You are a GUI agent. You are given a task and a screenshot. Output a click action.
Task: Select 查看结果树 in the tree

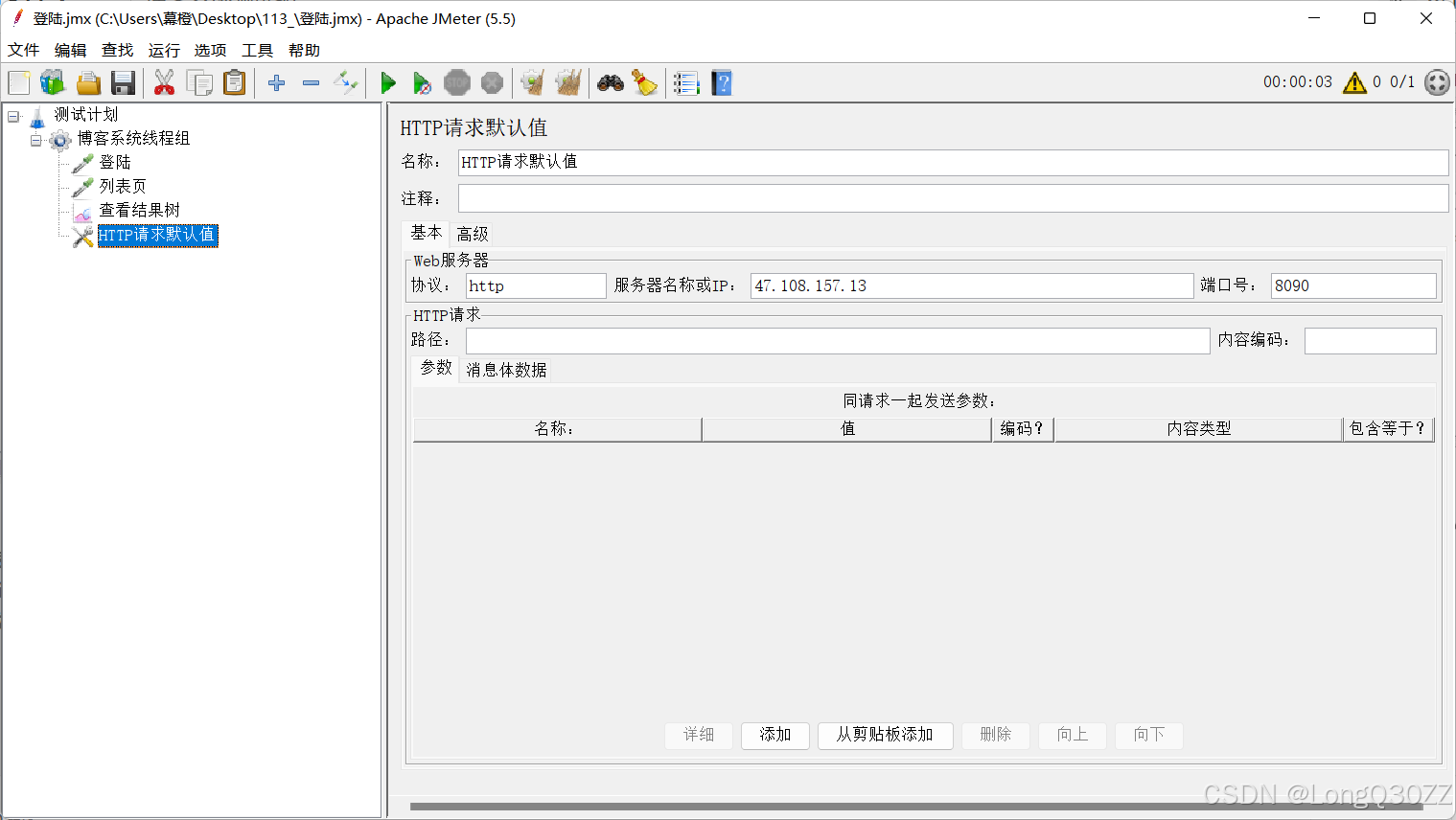click(140, 211)
